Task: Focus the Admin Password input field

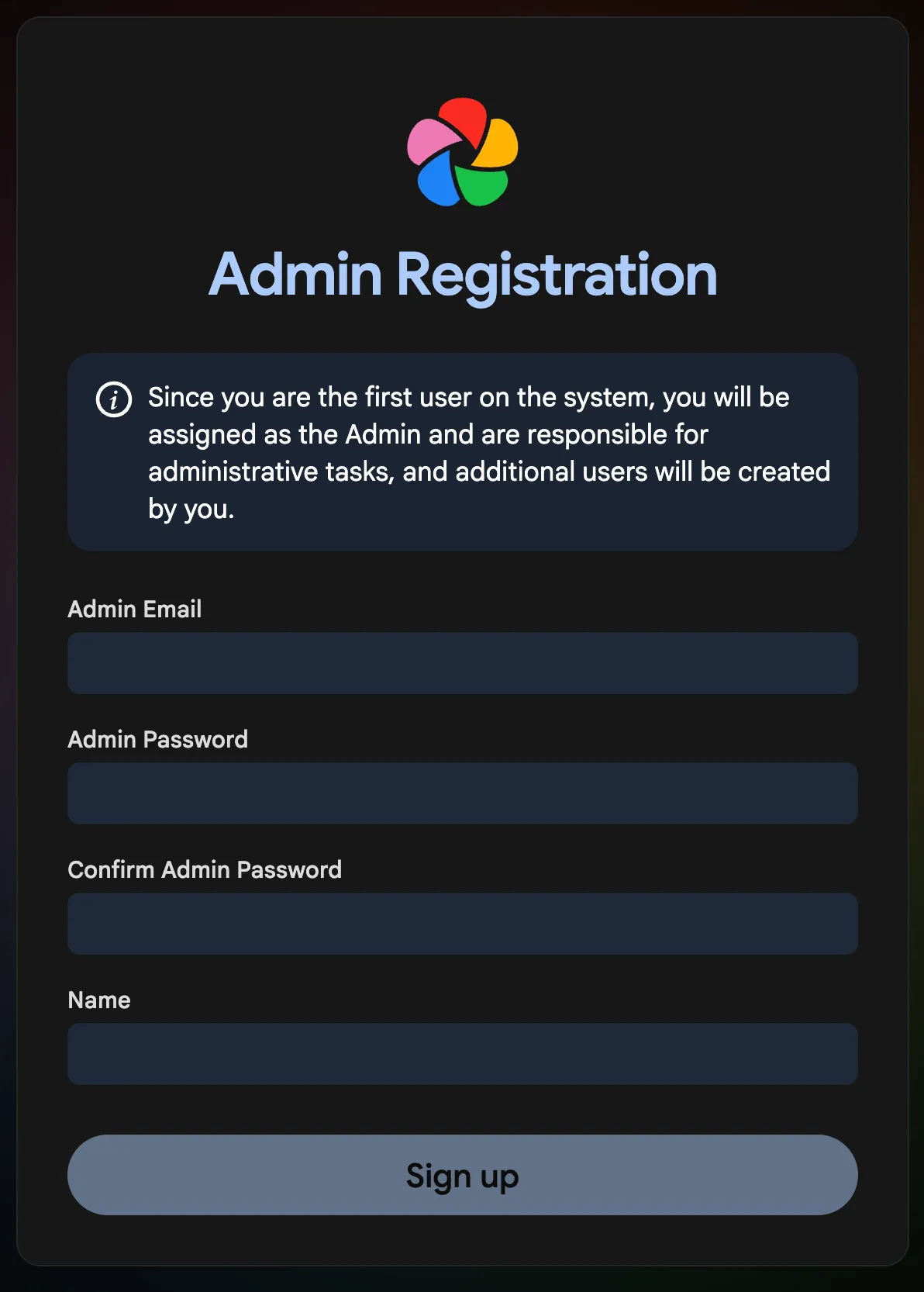Action: (462, 793)
